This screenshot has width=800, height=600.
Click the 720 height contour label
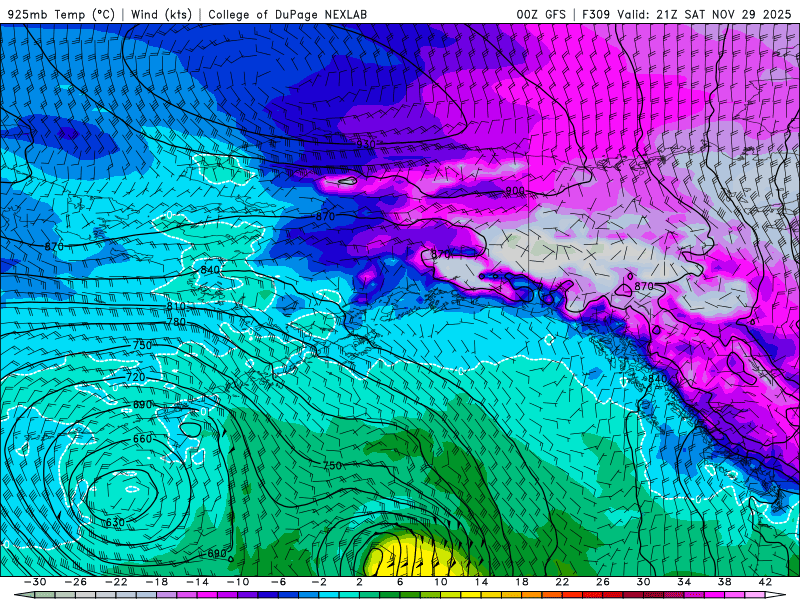coord(136,378)
